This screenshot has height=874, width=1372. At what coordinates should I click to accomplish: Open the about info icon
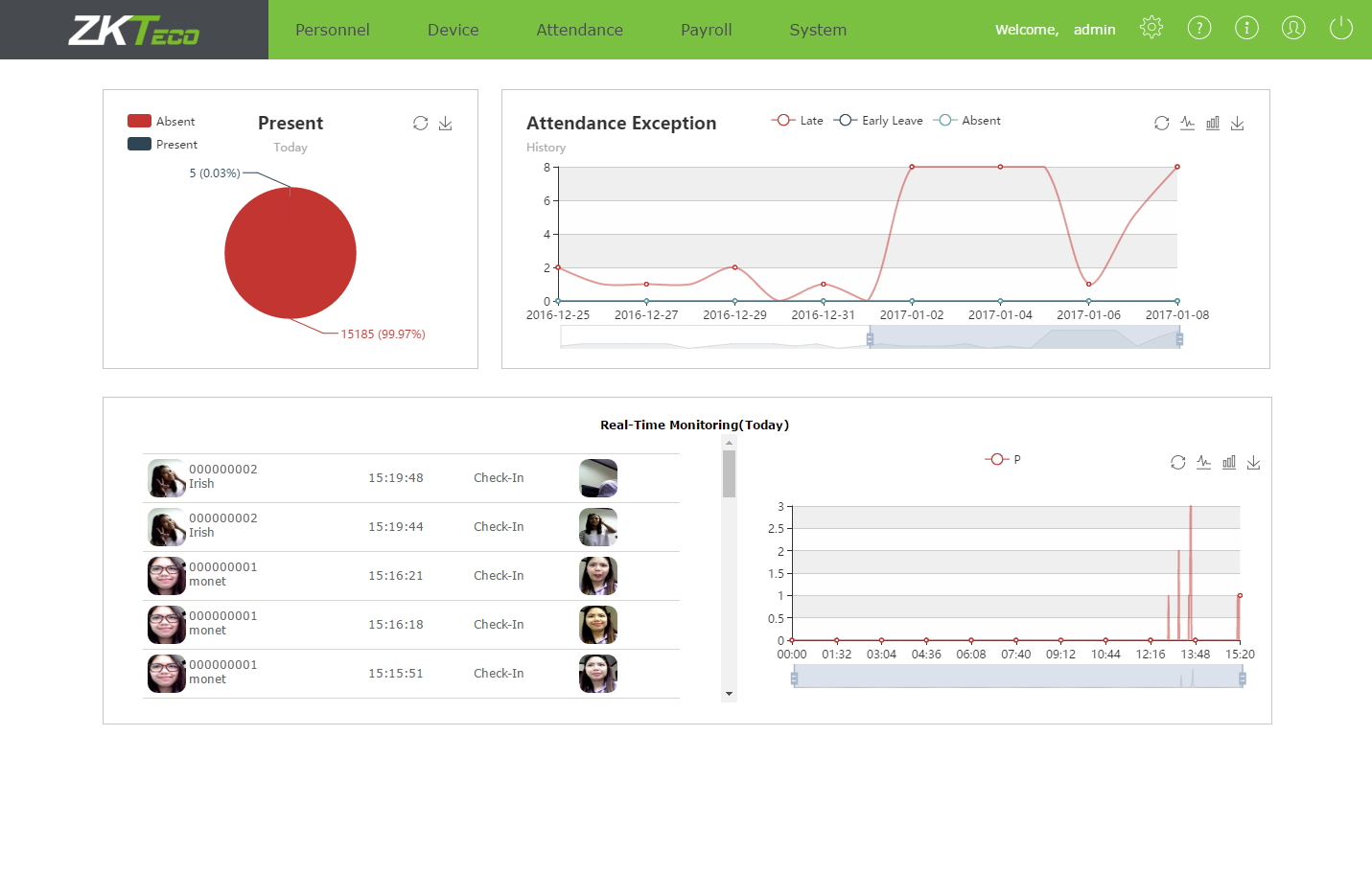1245,28
